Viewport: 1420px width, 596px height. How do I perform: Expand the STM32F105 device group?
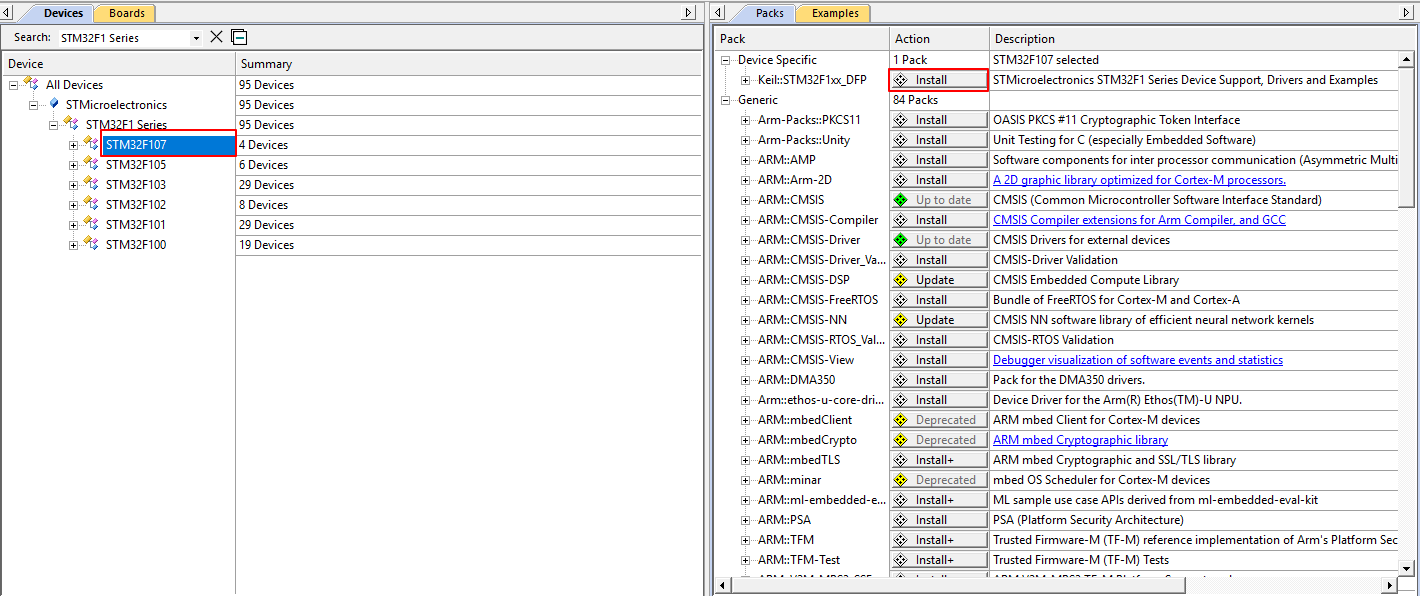pos(73,165)
